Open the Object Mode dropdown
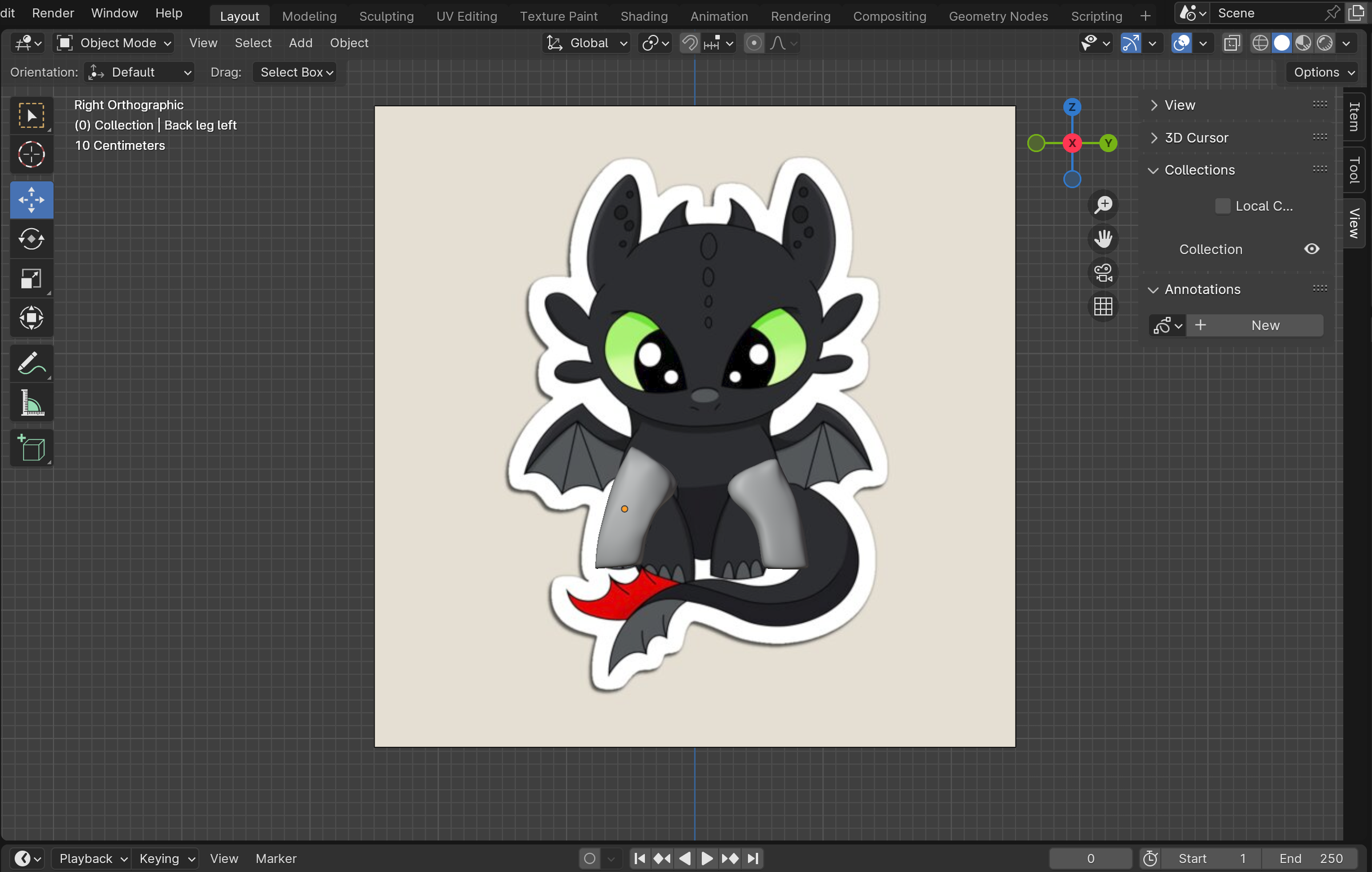The height and width of the screenshot is (872, 1372). point(114,43)
